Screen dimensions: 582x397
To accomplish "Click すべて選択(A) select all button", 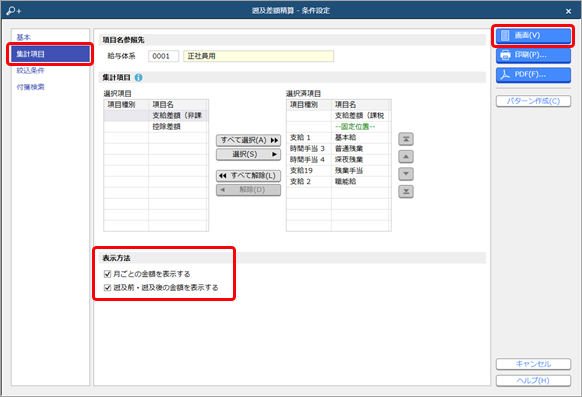I will pyautogui.click(x=248, y=140).
